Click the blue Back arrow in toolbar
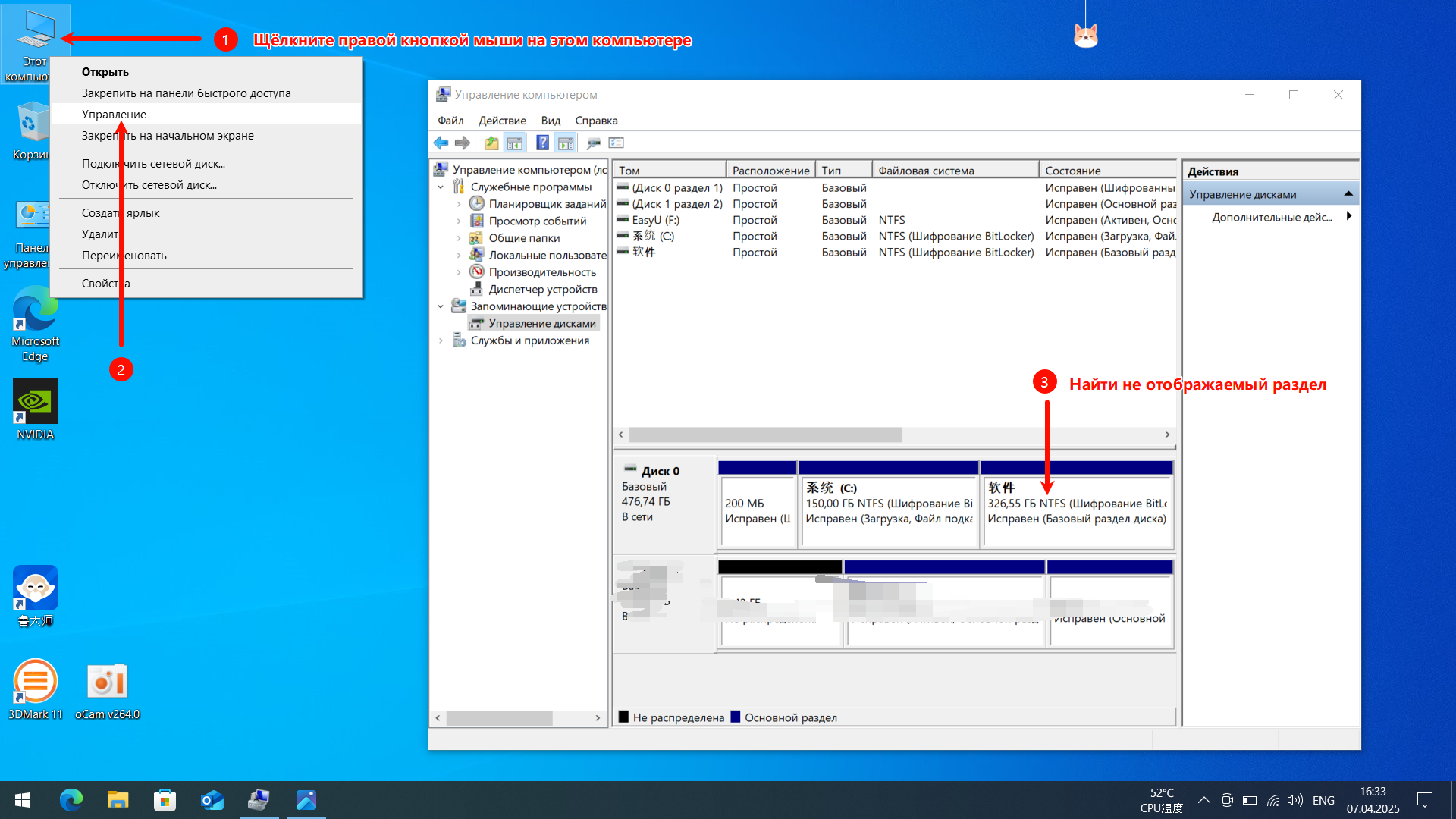 (x=441, y=143)
